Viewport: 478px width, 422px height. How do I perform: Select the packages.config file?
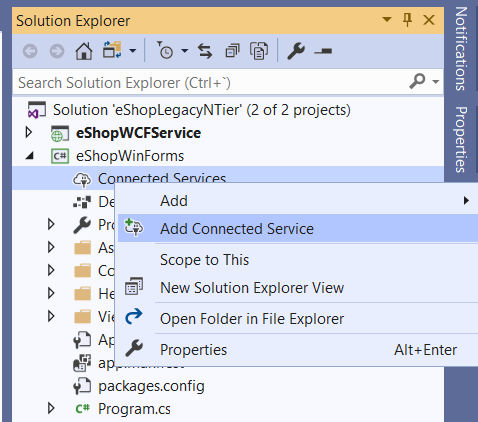tap(151, 386)
